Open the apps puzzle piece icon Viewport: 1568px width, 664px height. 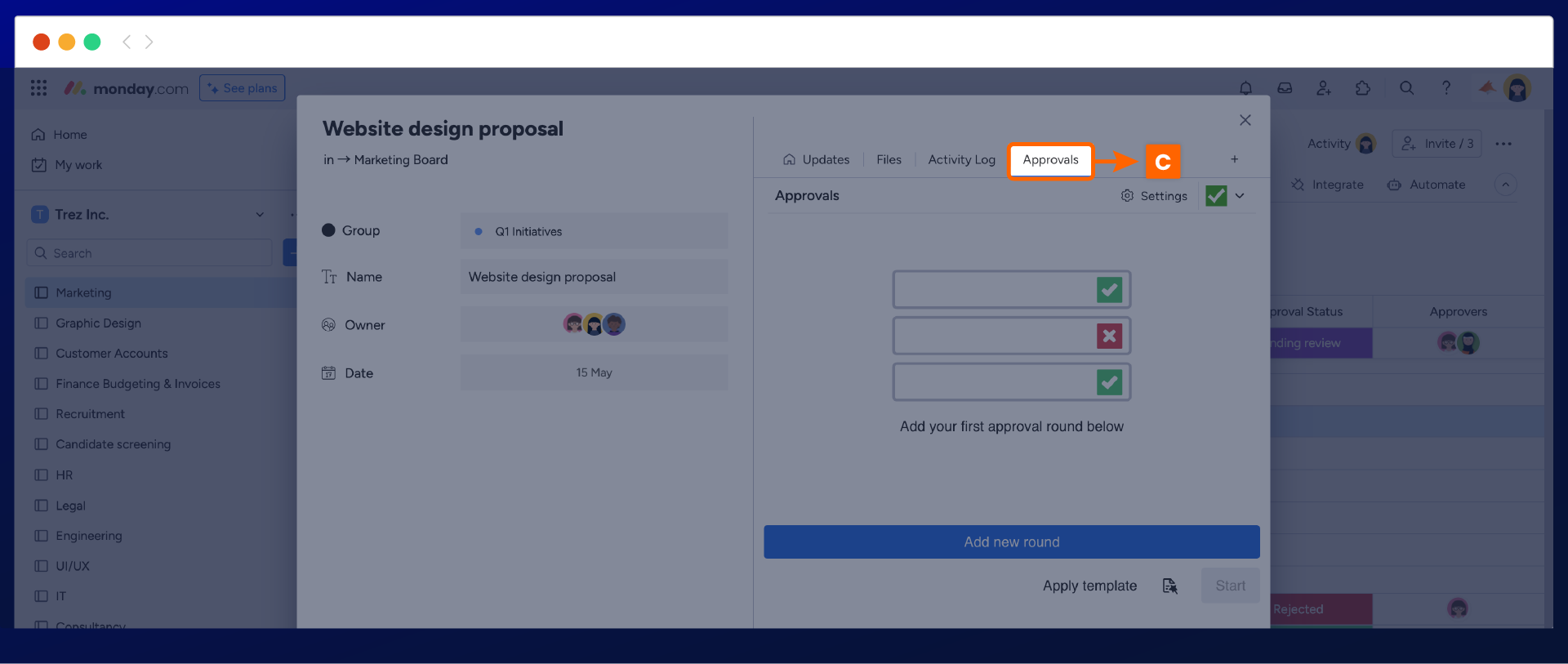(1363, 88)
